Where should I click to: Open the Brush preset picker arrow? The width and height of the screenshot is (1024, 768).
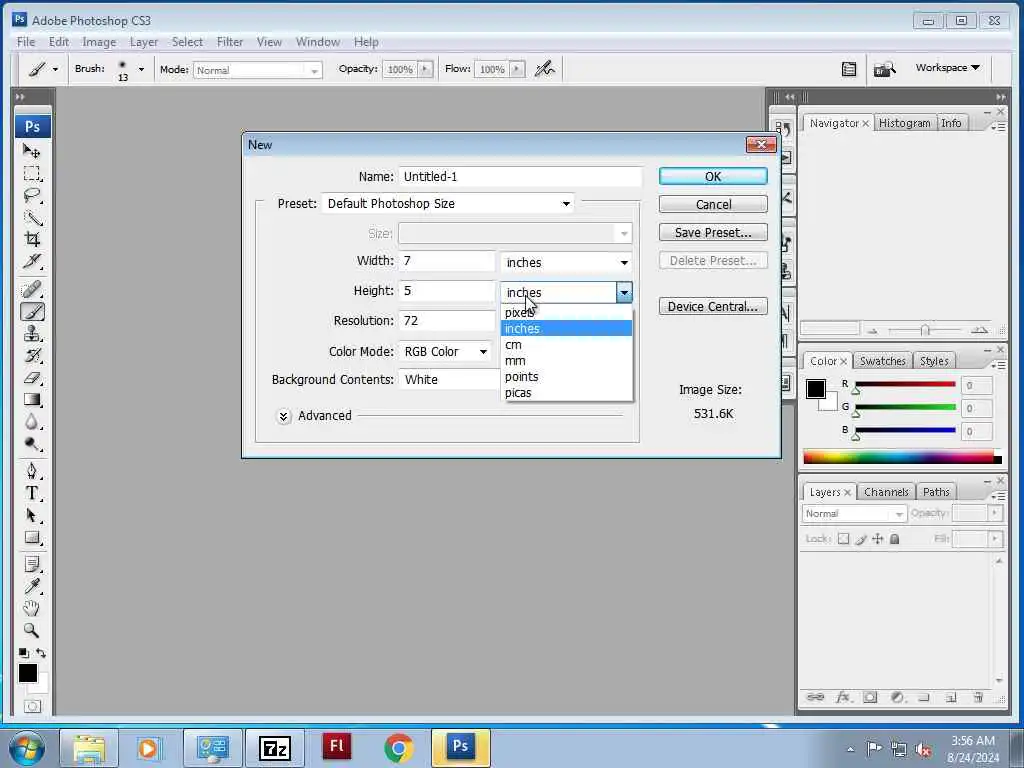(x=141, y=69)
